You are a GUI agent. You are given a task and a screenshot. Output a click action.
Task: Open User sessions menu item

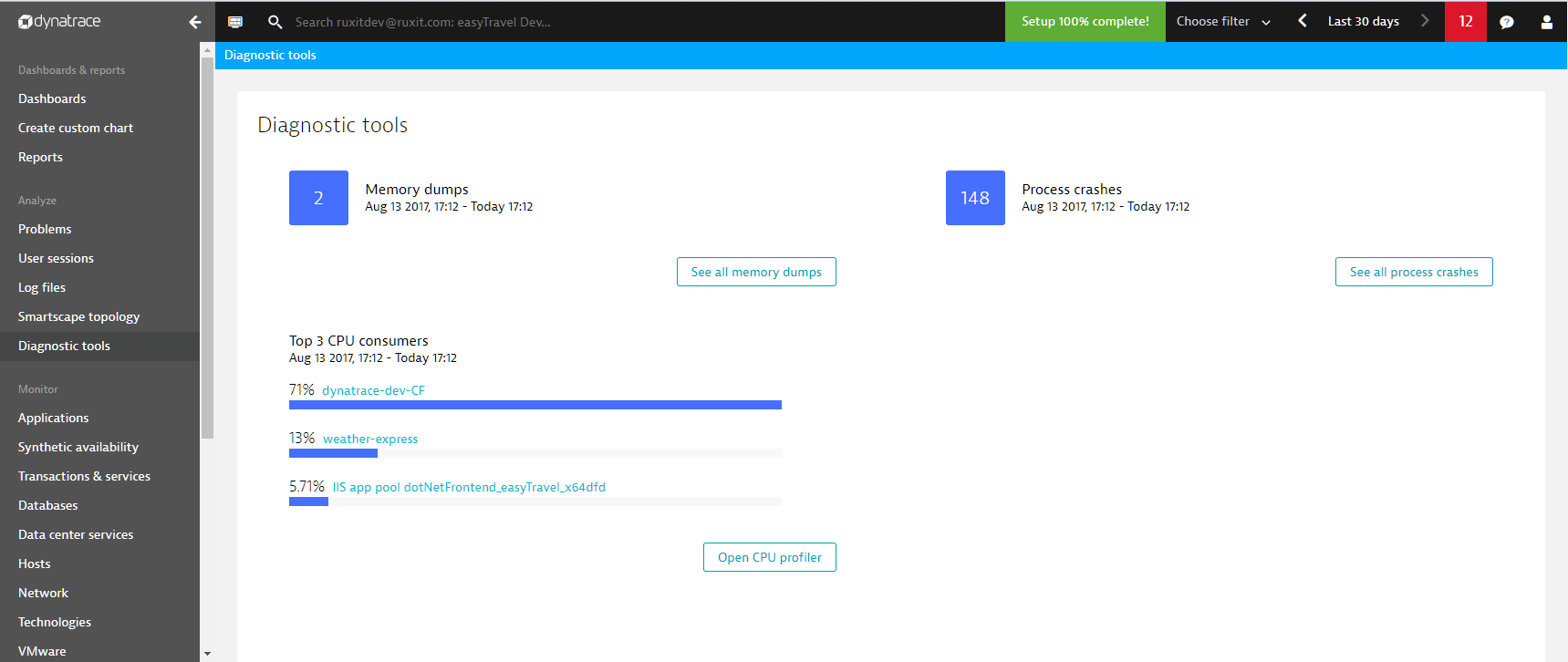pyautogui.click(x=56, y=258)
